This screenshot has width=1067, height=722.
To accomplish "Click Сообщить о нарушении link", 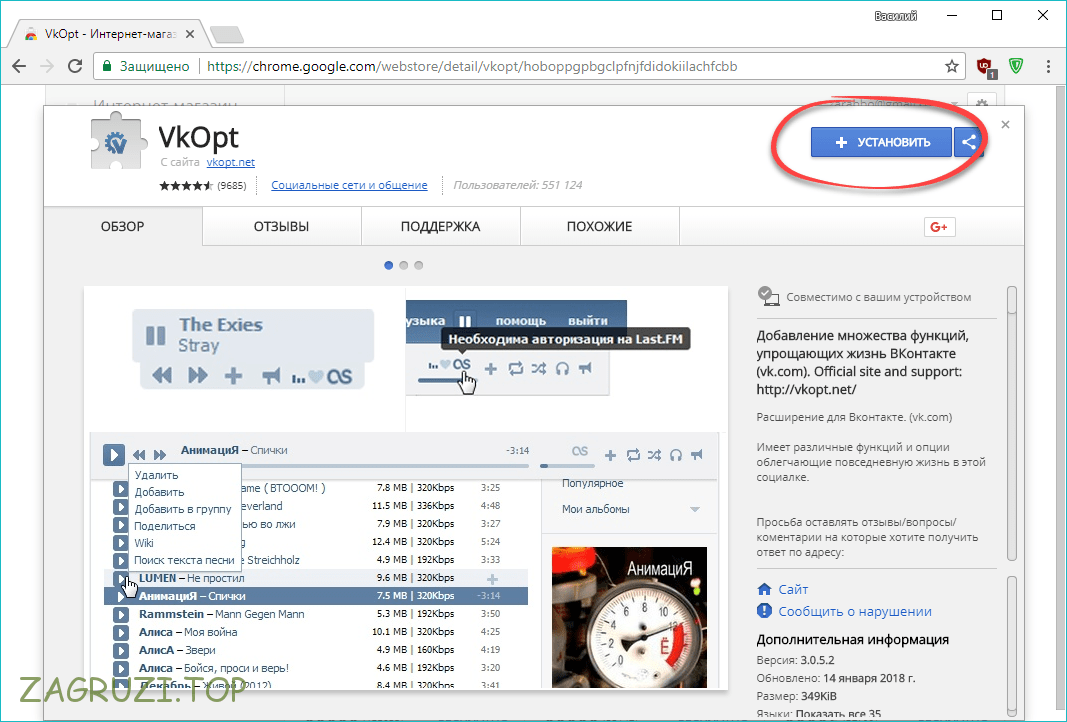I will point(855,612).
